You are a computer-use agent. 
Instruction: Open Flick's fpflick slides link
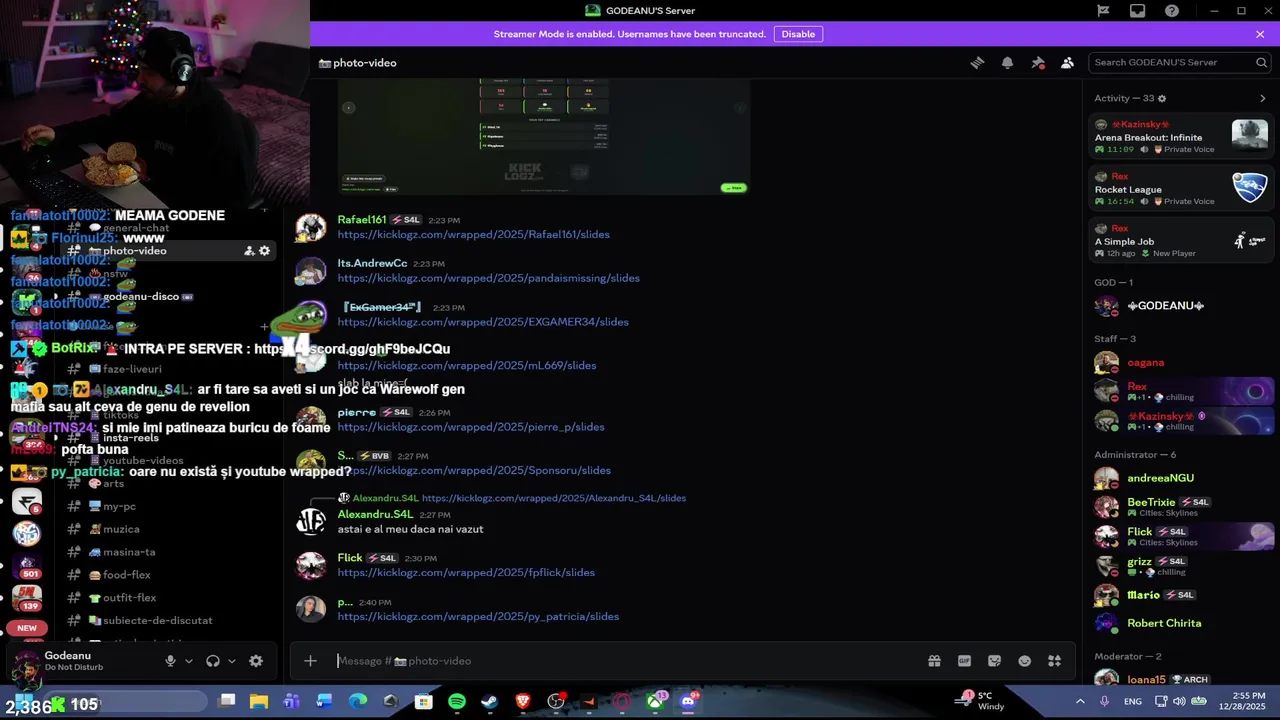pos(466,573)
